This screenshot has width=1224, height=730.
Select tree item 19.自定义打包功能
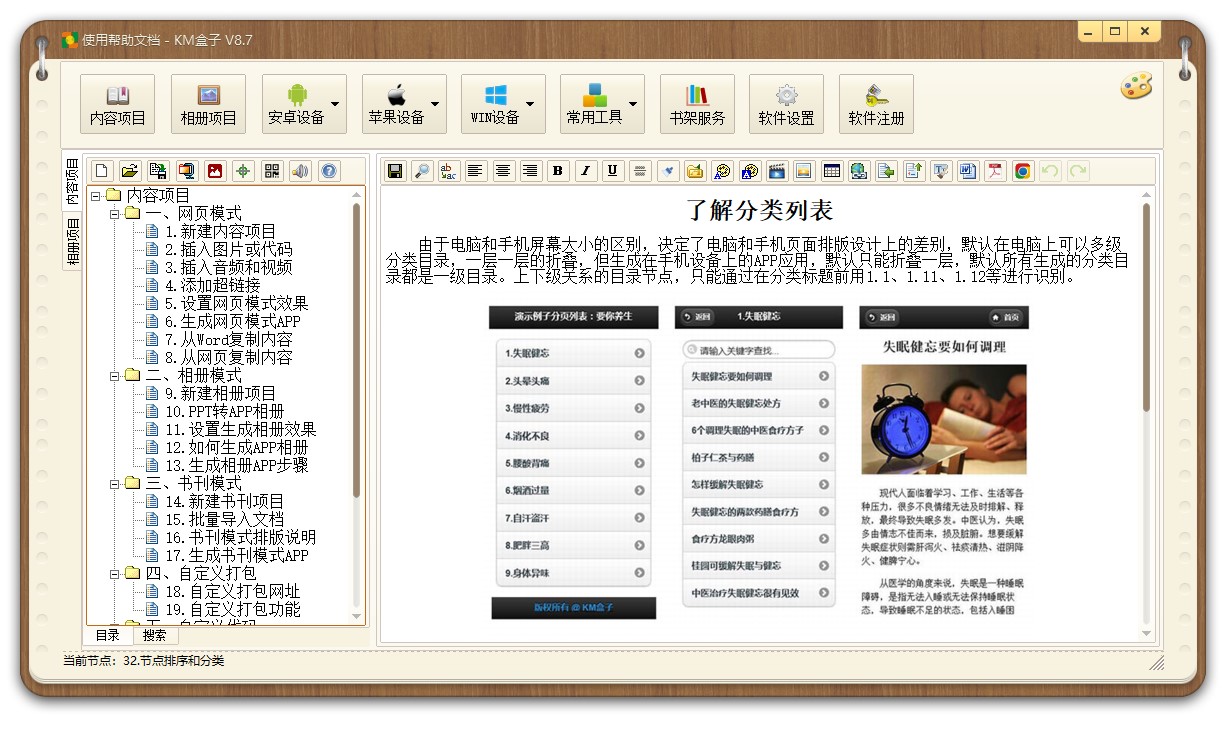click(x=231, y=609)
